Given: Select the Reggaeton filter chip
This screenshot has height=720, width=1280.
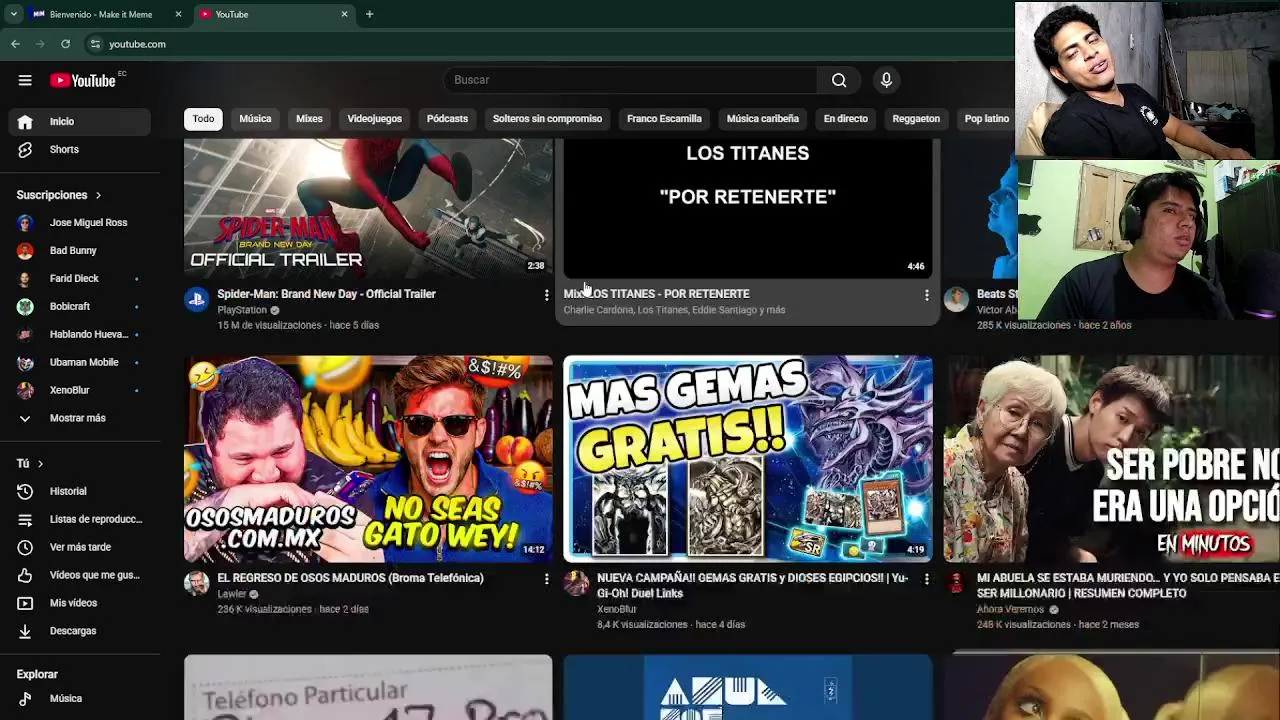Looking at the screenshot, I should click(x=916, y=119).
